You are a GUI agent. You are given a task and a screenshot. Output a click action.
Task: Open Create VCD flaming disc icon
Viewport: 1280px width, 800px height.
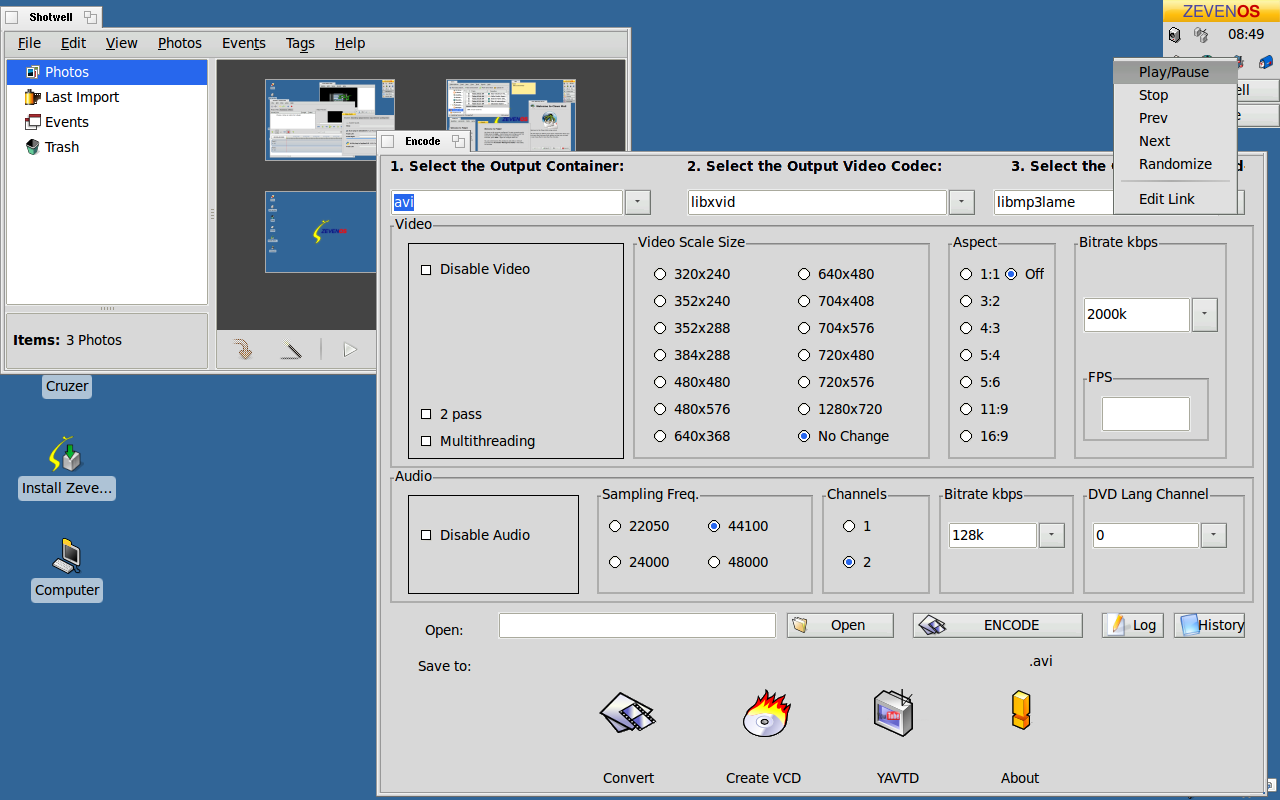pyautogui.click(x=765, y=714)
